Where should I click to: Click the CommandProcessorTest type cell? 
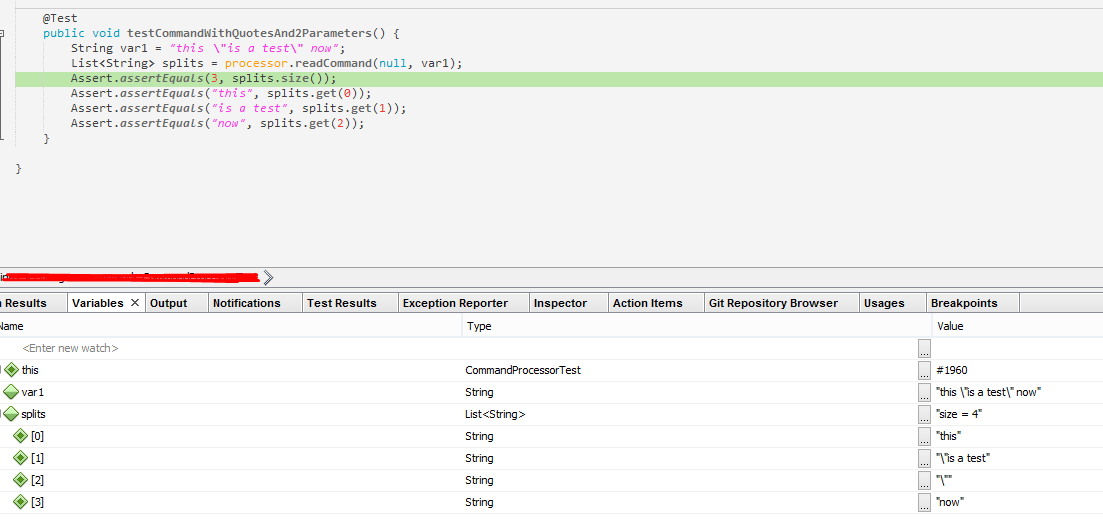pos(523,370)
